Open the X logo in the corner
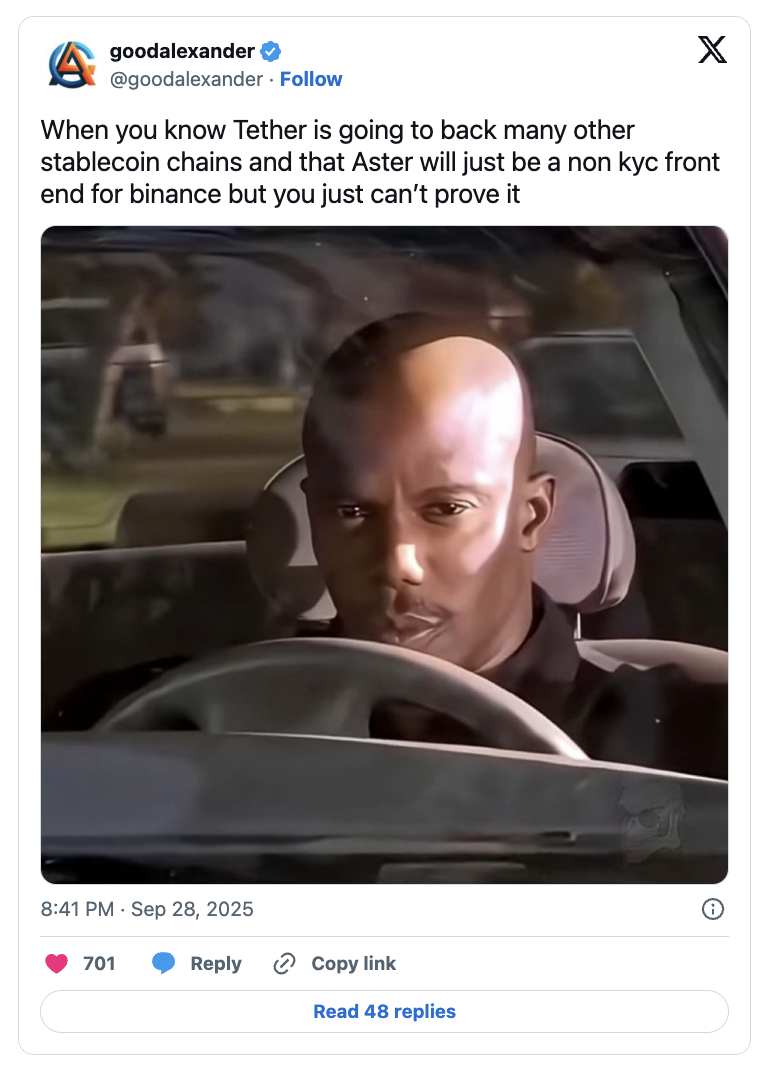The width and height of the screenshot is (766, 1070). pyautogui.click(x=712, y=50)
